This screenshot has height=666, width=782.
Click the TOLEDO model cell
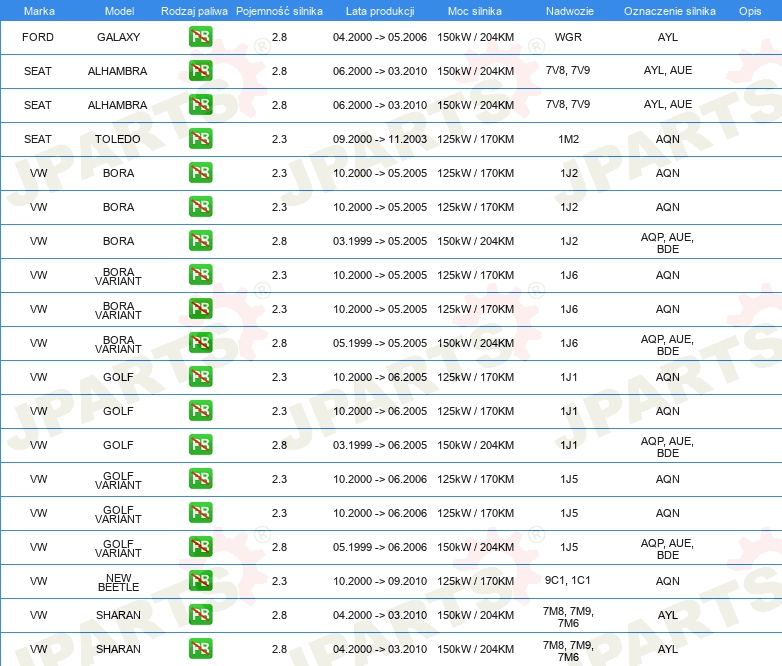click(x=118, y=139)
